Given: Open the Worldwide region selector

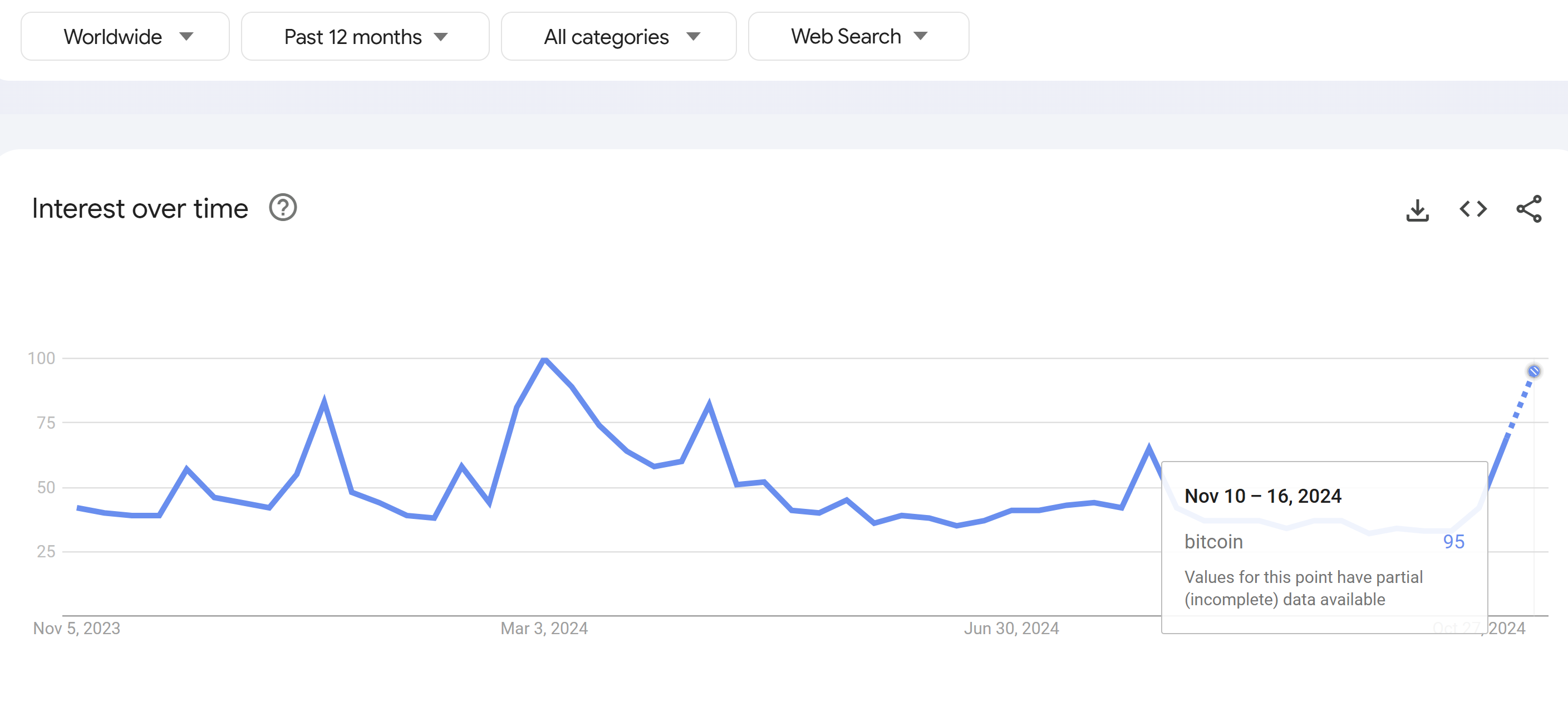Looking at the screenshot, I should point(124,36).
